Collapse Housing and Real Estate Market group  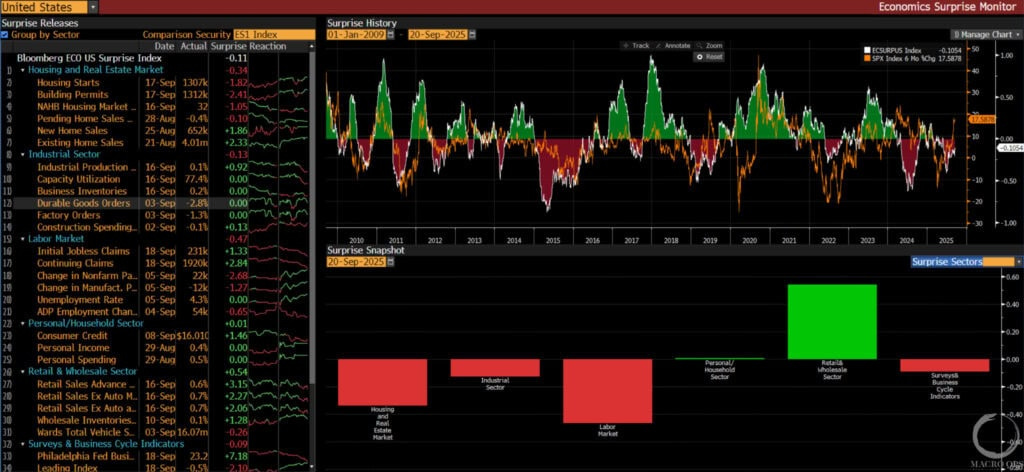click(x=23, y=70)
